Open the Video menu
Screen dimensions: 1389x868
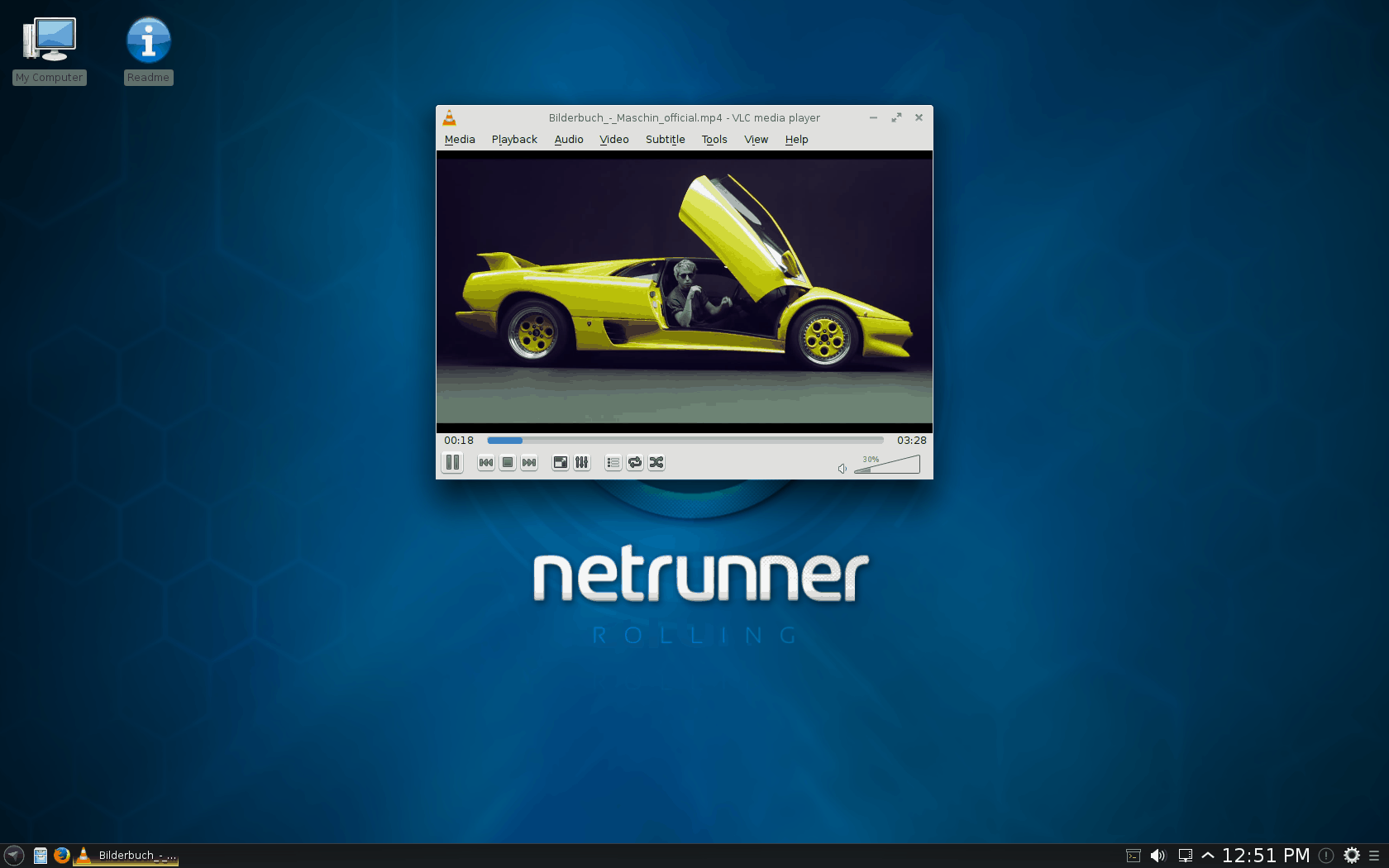614,140
